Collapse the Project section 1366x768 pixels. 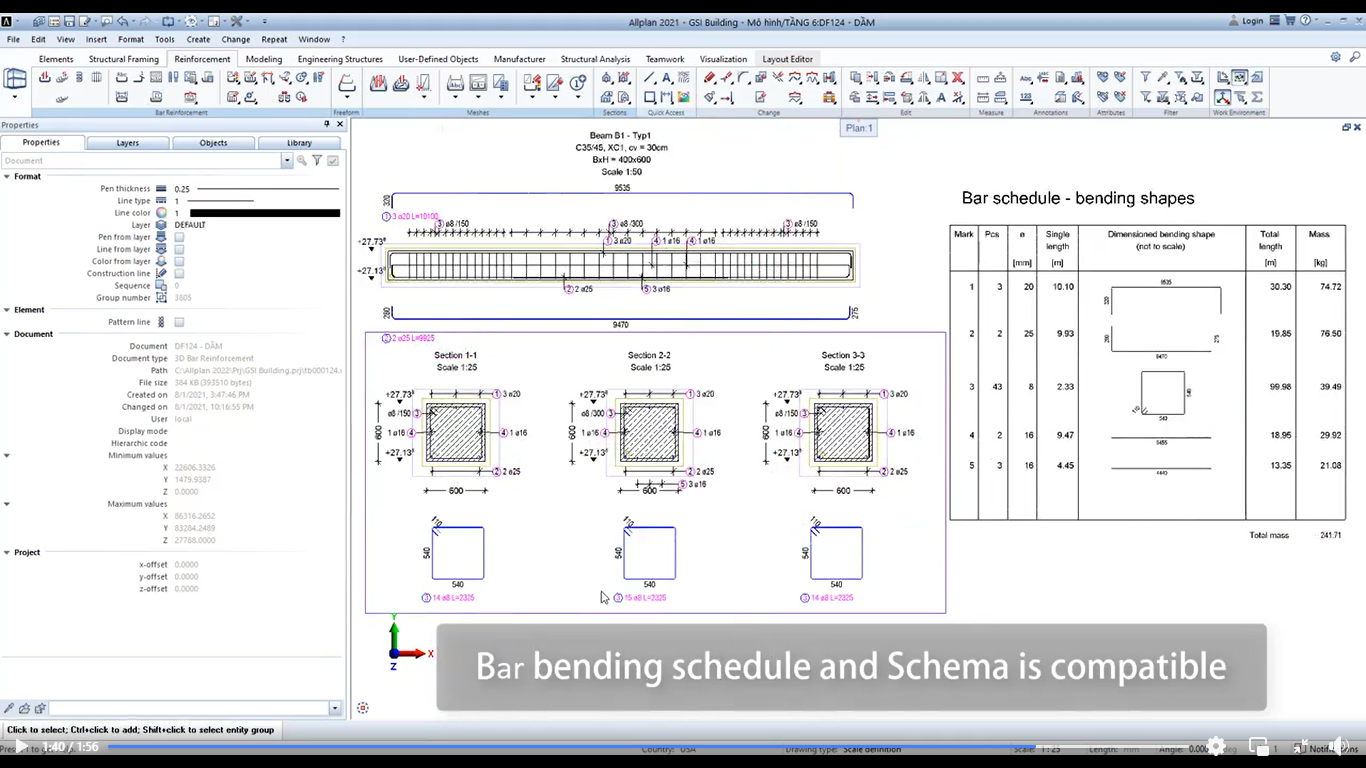tap(7, 552)
